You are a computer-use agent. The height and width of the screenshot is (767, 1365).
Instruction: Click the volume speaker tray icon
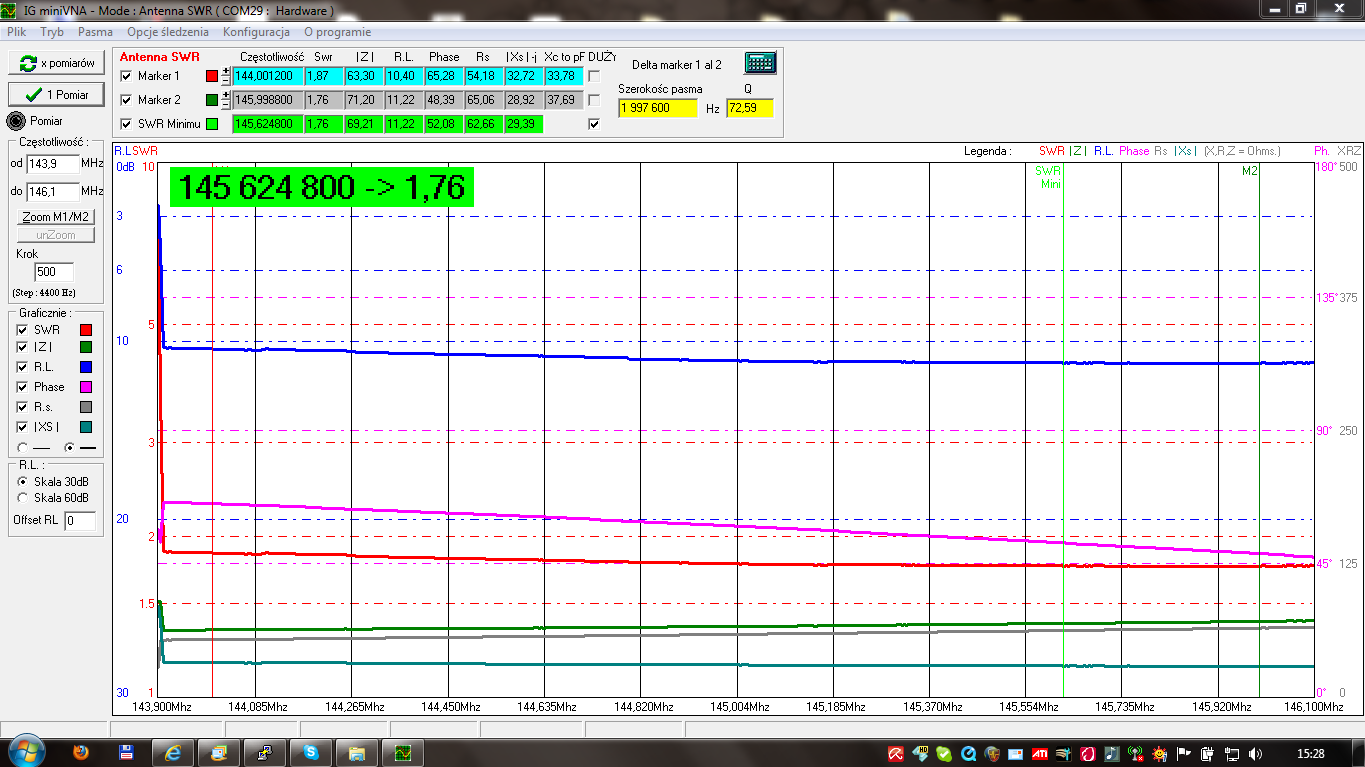click(x=1255, y=753)
